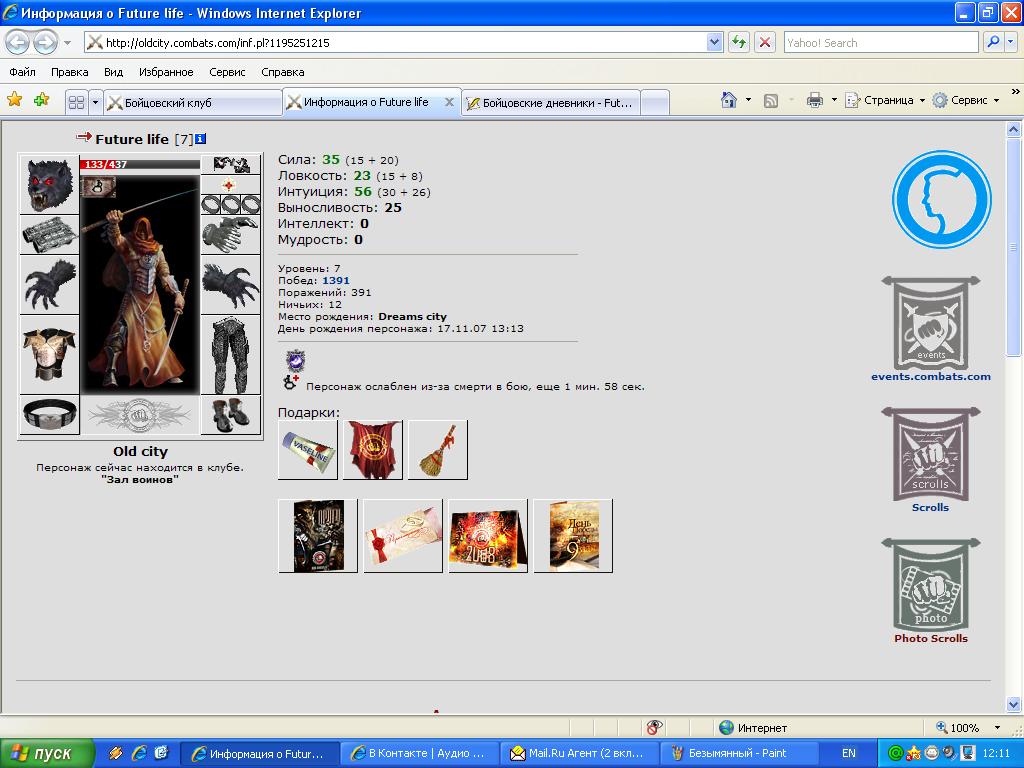Screen dimensions: 1024x768
Task: Click the blue head profile circle logo
Action: [942, 199]
